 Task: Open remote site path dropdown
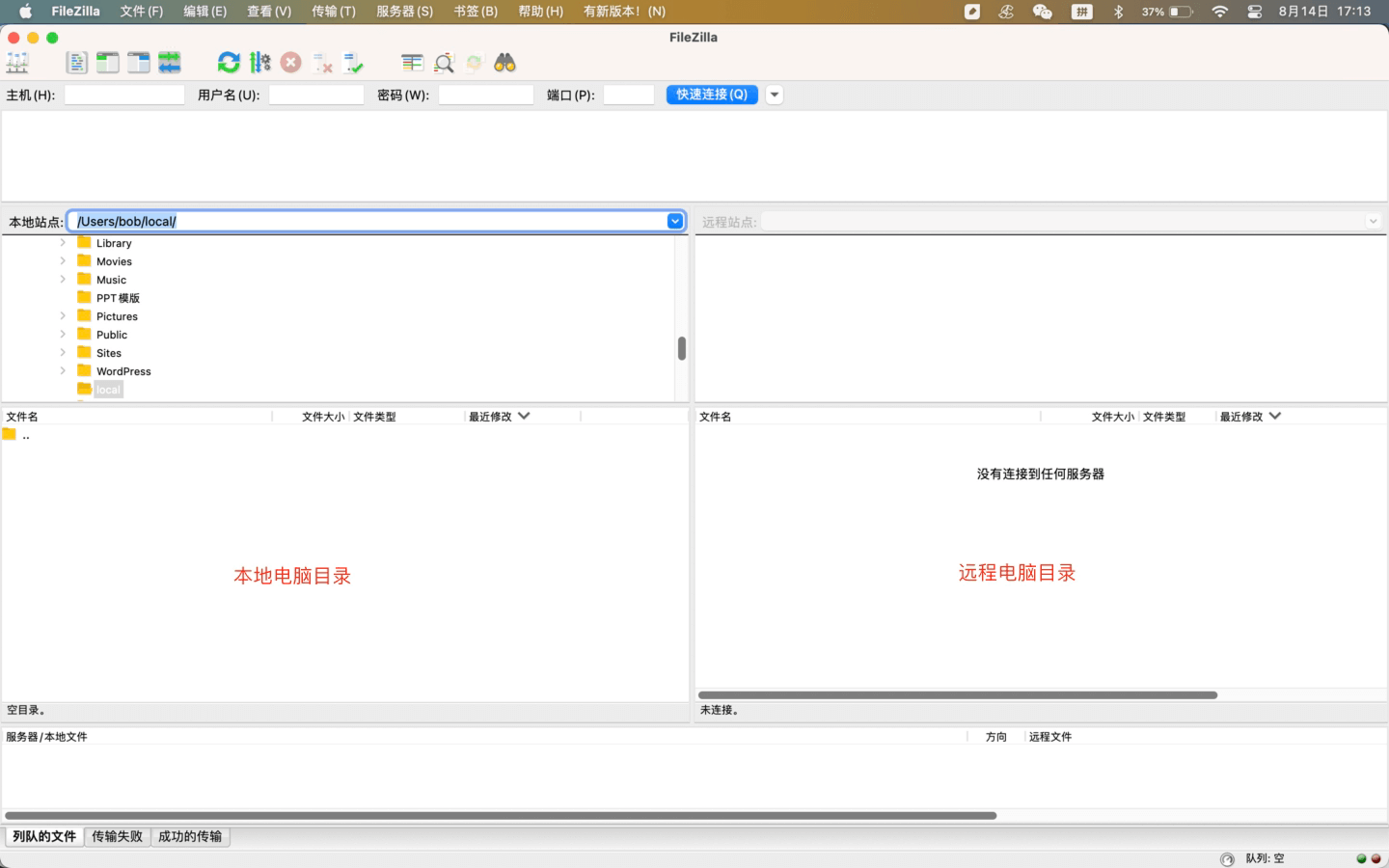[1373, 222]
